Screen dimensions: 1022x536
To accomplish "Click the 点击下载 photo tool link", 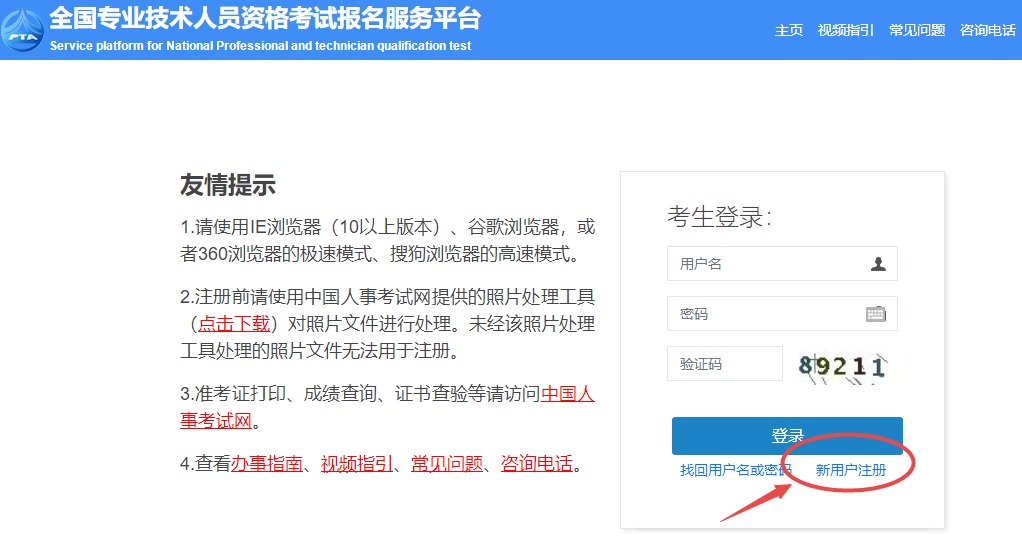I will point(233,323).
